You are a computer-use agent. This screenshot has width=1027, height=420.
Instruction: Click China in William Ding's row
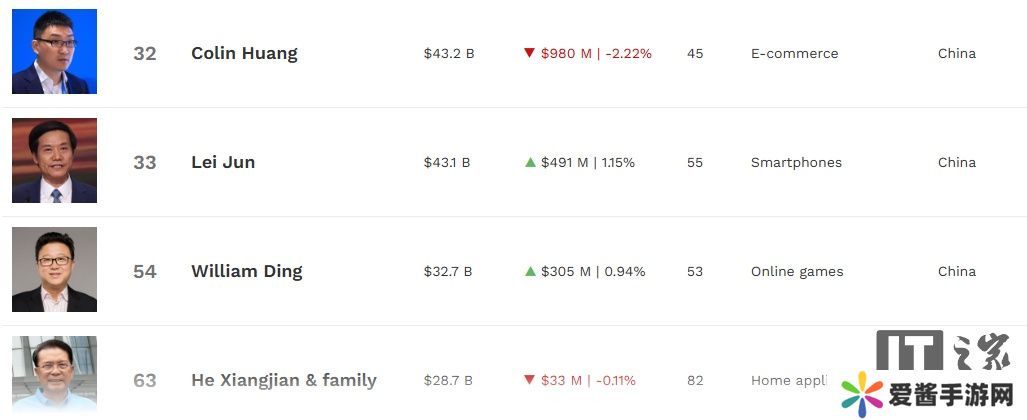coord(956,271)
